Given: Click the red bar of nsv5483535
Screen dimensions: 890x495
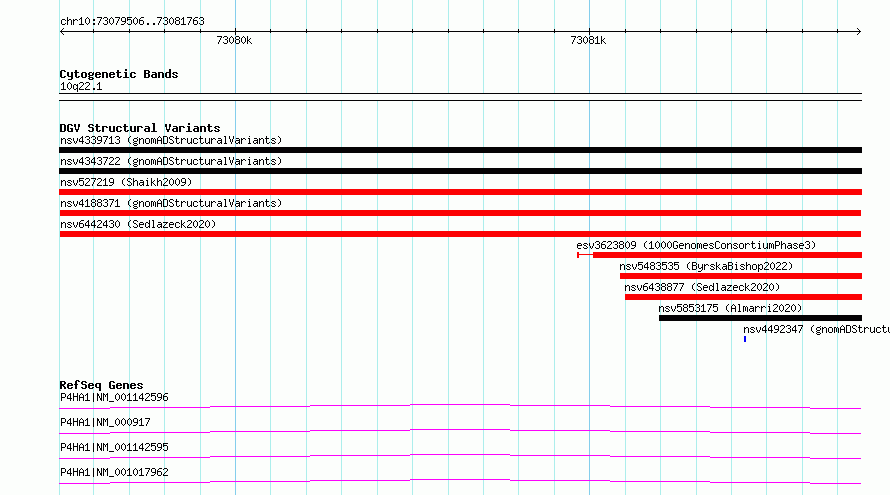Looking at the screenshot, I should (x=741, y=276).
